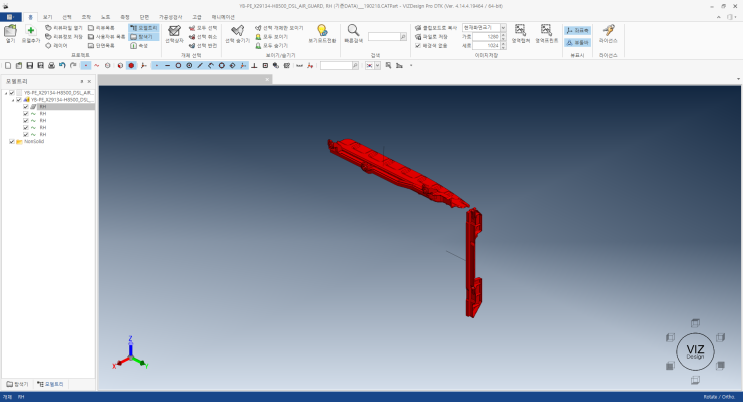The width and height of the screenshot is (743, 402).
Task: Click the first floppy-disk save toolbar icon
Action: (29, 65)
